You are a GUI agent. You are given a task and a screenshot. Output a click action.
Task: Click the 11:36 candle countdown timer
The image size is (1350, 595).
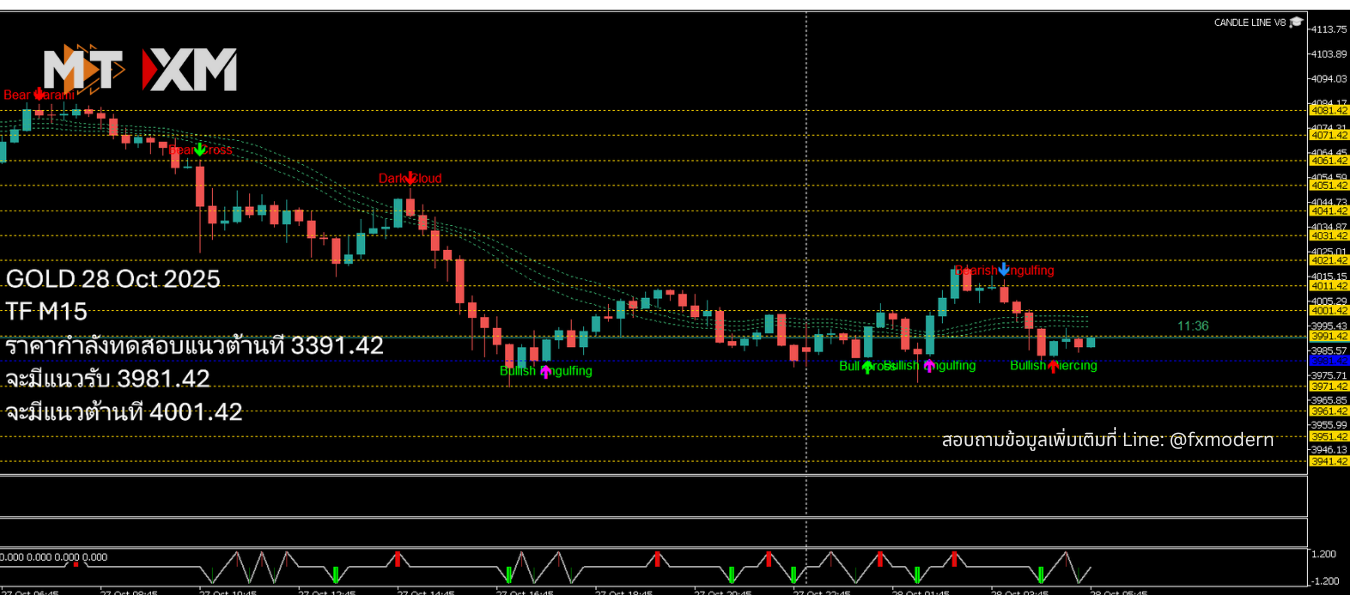[1193, 326]
